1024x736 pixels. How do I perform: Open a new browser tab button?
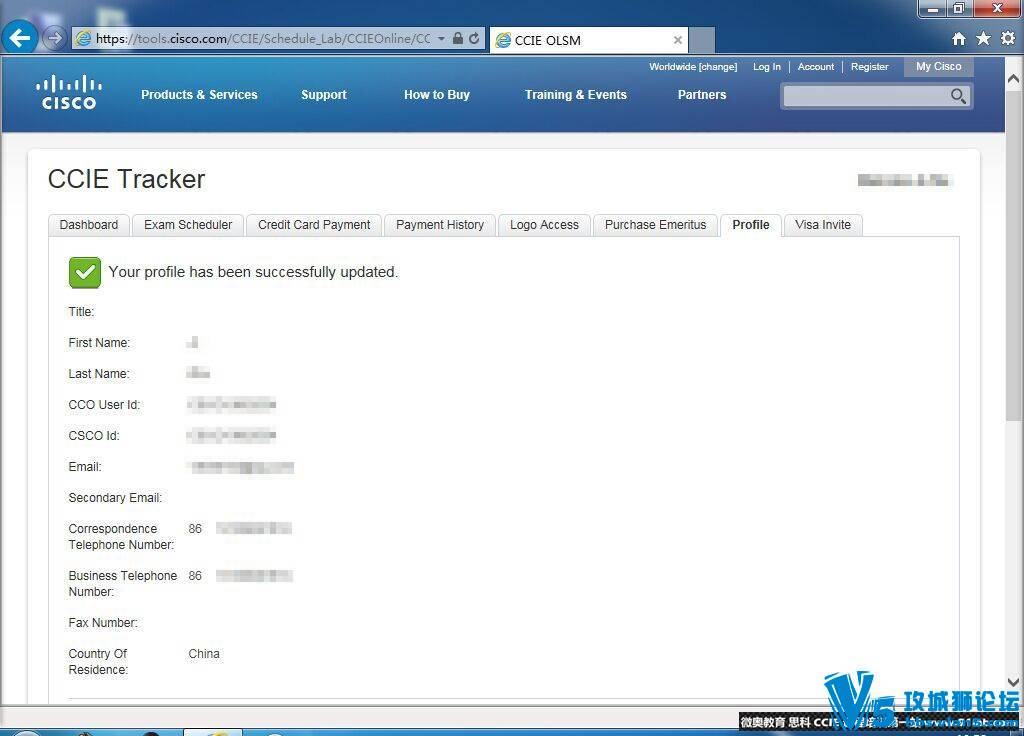702,40
